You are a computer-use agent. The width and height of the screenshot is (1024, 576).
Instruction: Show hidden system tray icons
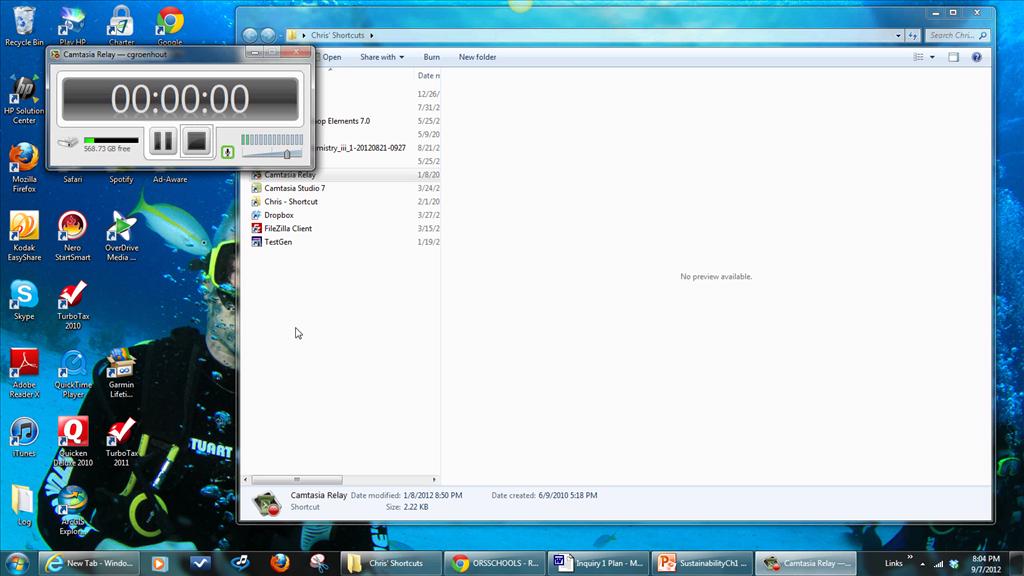[x=923, y=564]
